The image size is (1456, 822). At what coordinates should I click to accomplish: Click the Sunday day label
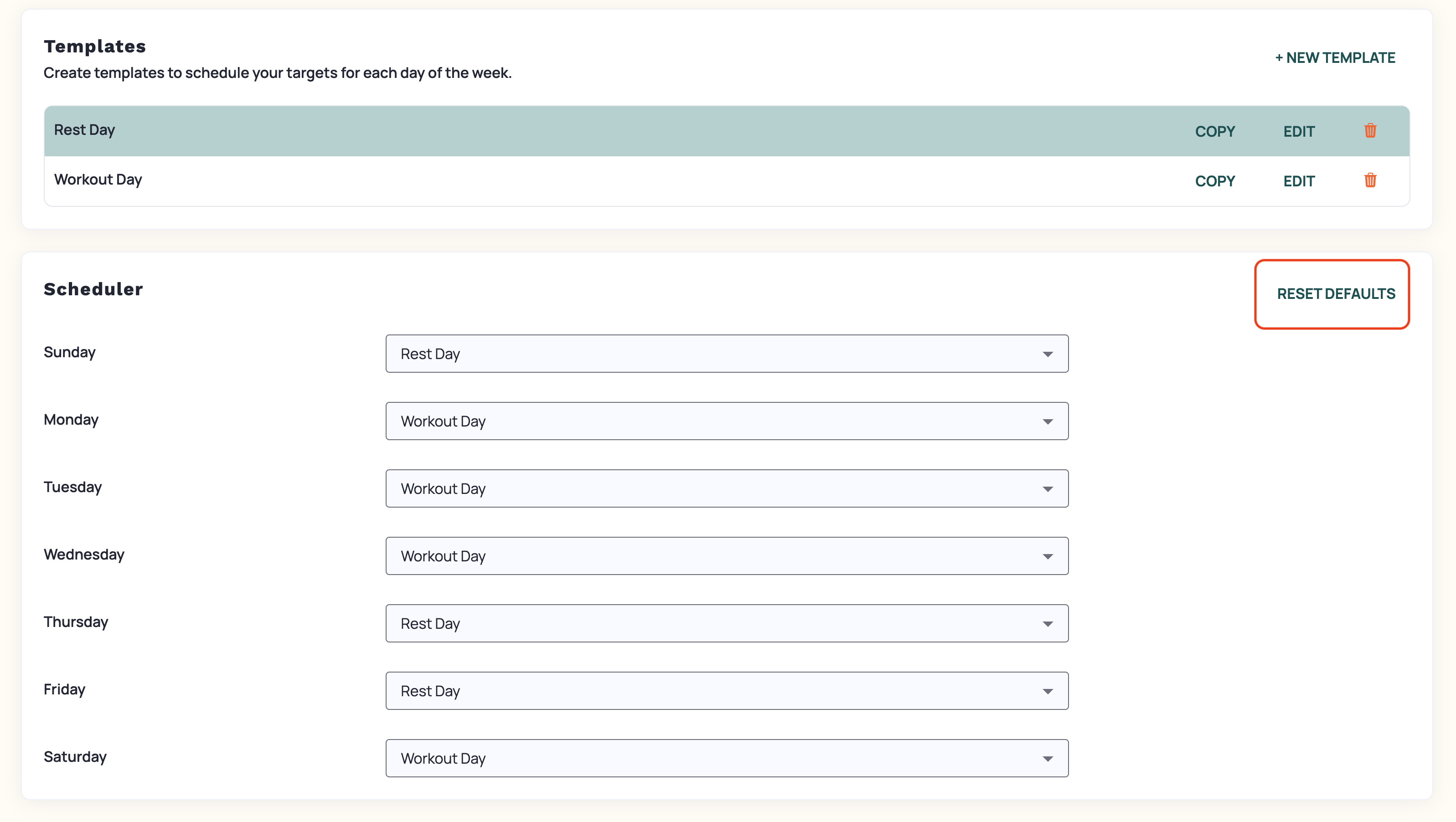click(70, 353)
